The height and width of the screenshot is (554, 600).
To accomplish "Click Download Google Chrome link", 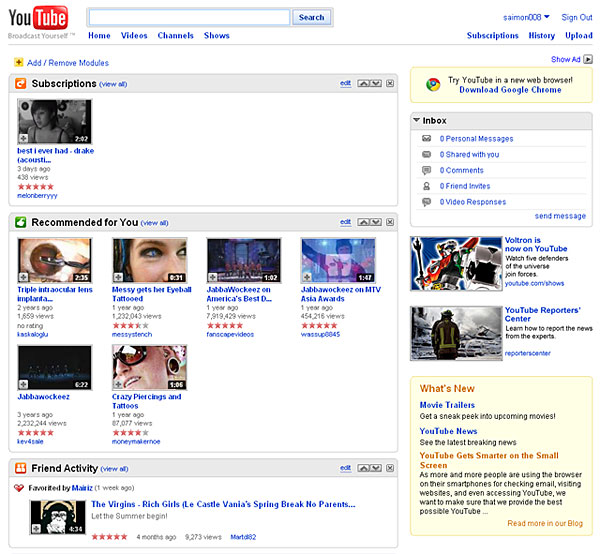I will (x=510, y=90).
